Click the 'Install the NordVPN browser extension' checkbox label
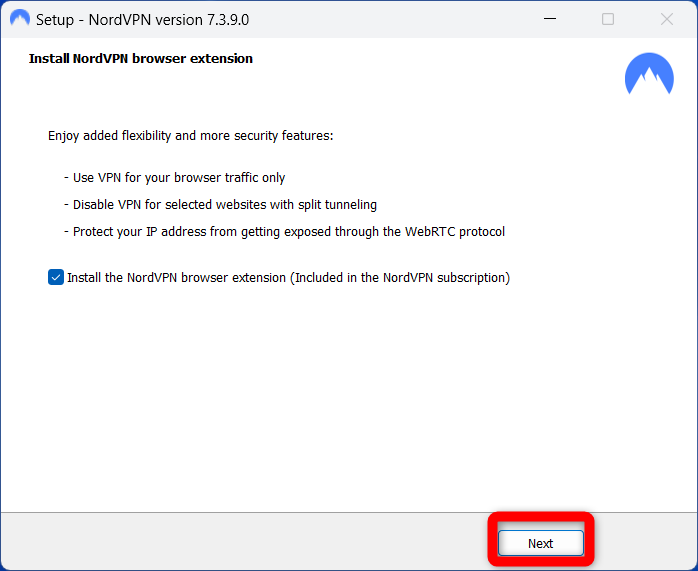The image size is (698, 571). point(177,278)
